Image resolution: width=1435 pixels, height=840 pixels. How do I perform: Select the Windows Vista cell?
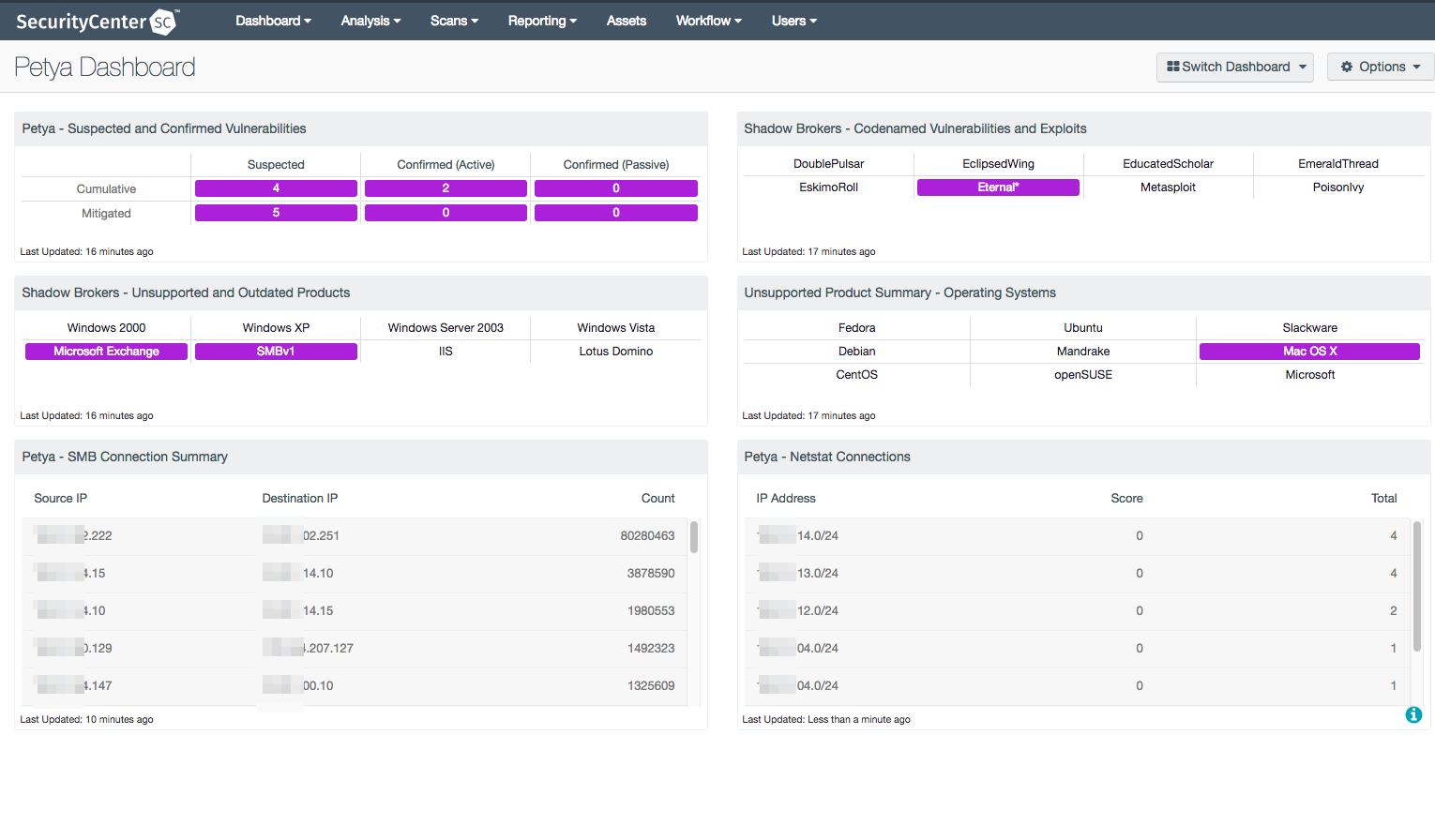point(616,328)
